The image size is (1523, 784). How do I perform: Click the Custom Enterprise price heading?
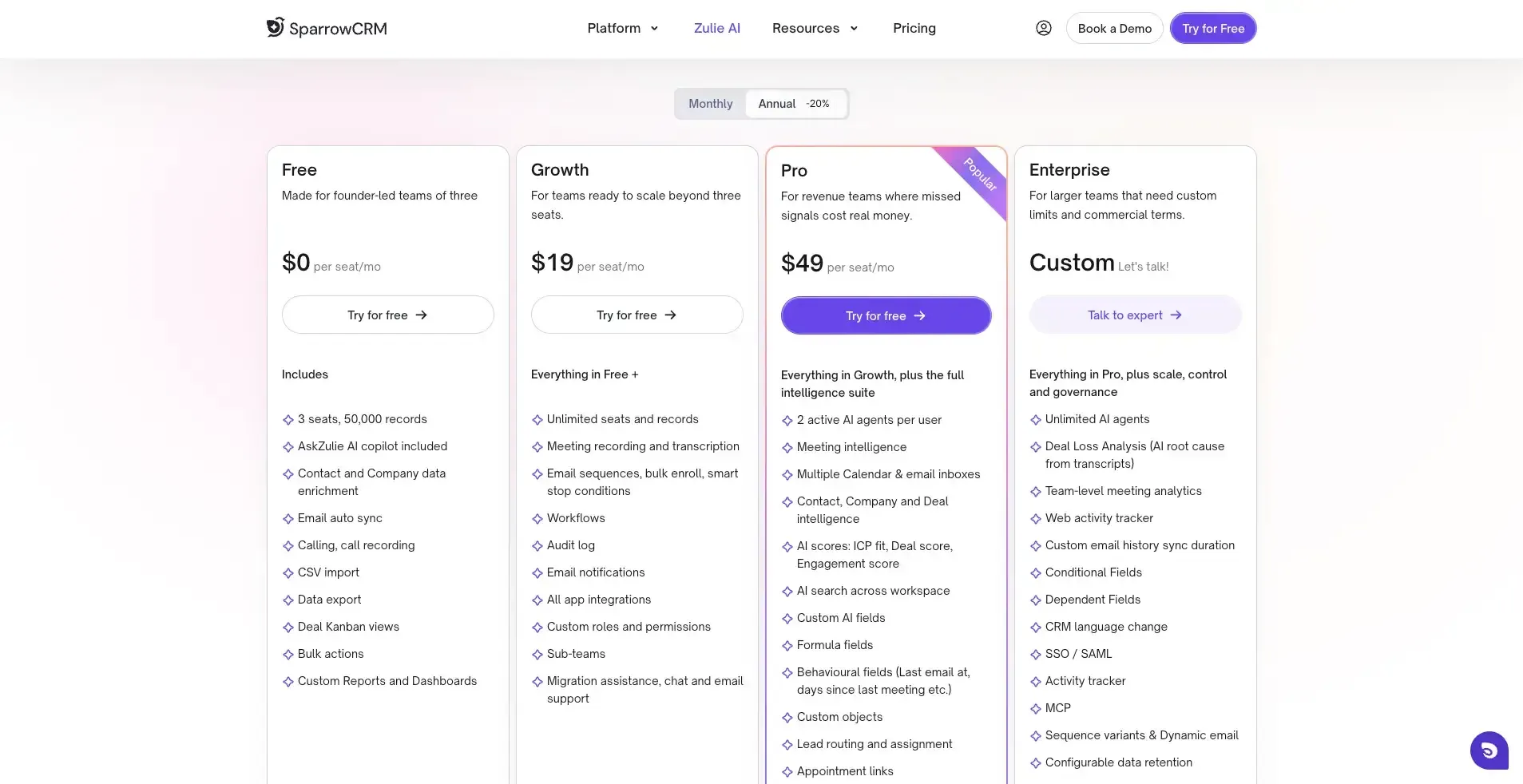coord(1071,262)
